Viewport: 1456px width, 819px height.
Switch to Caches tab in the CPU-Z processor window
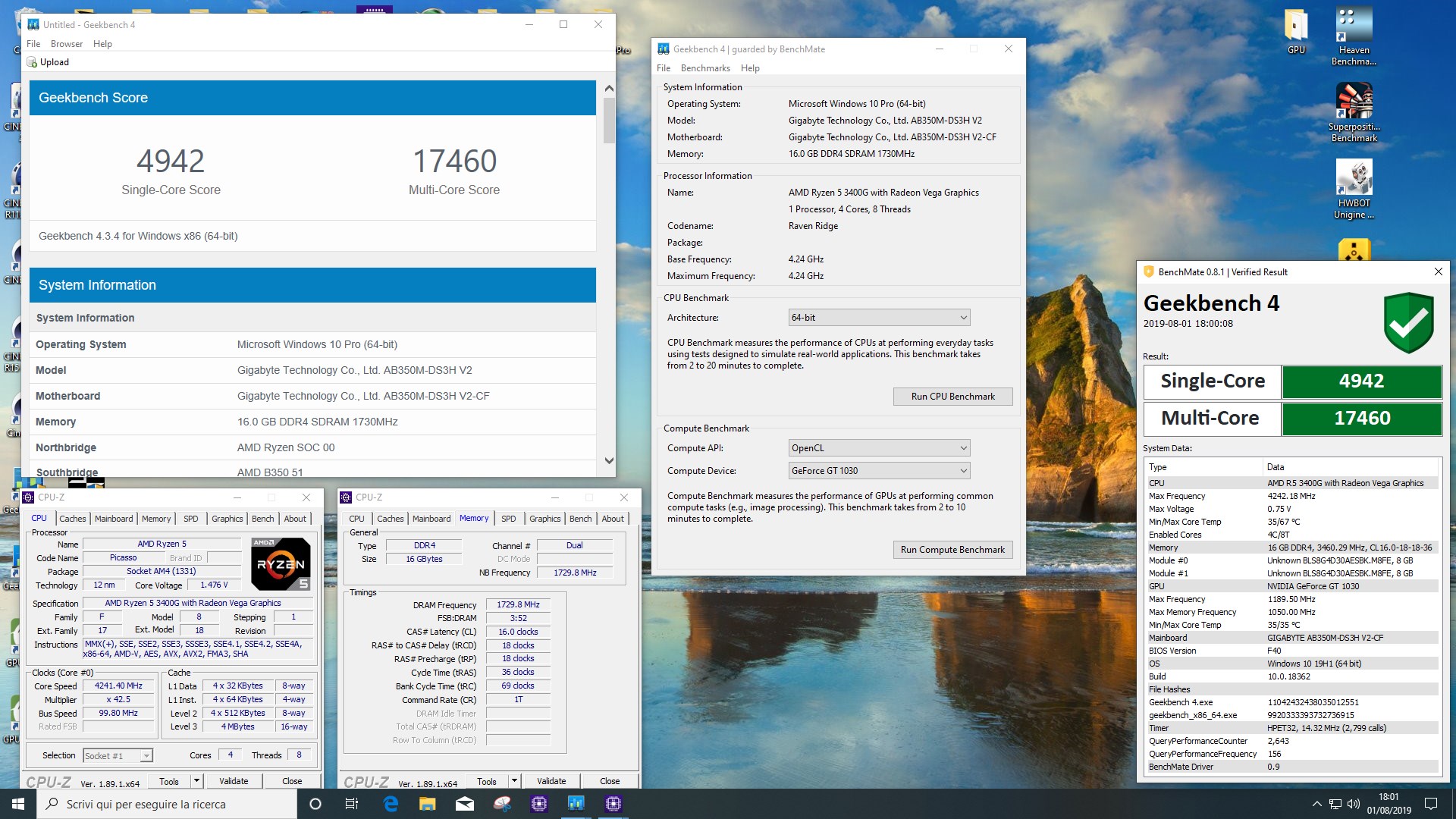73,519
